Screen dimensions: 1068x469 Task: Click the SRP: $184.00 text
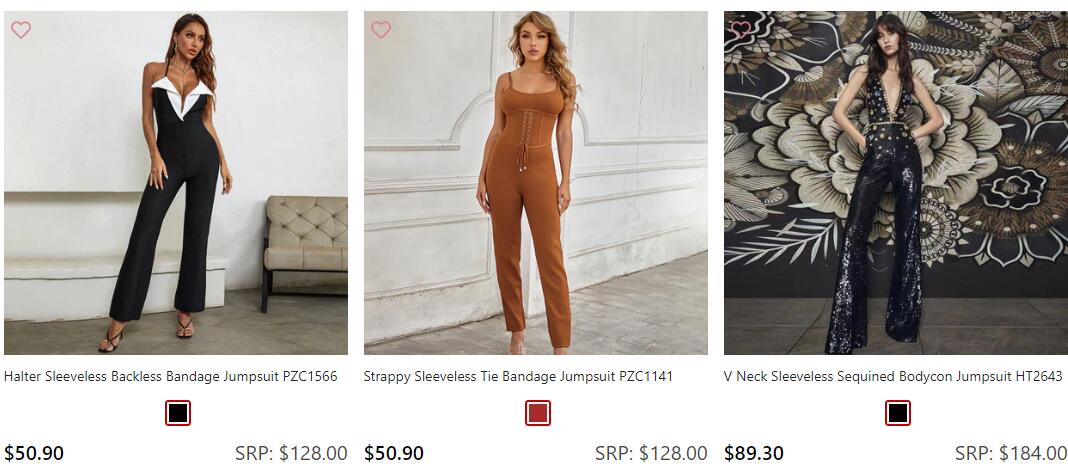point(1011,453)
